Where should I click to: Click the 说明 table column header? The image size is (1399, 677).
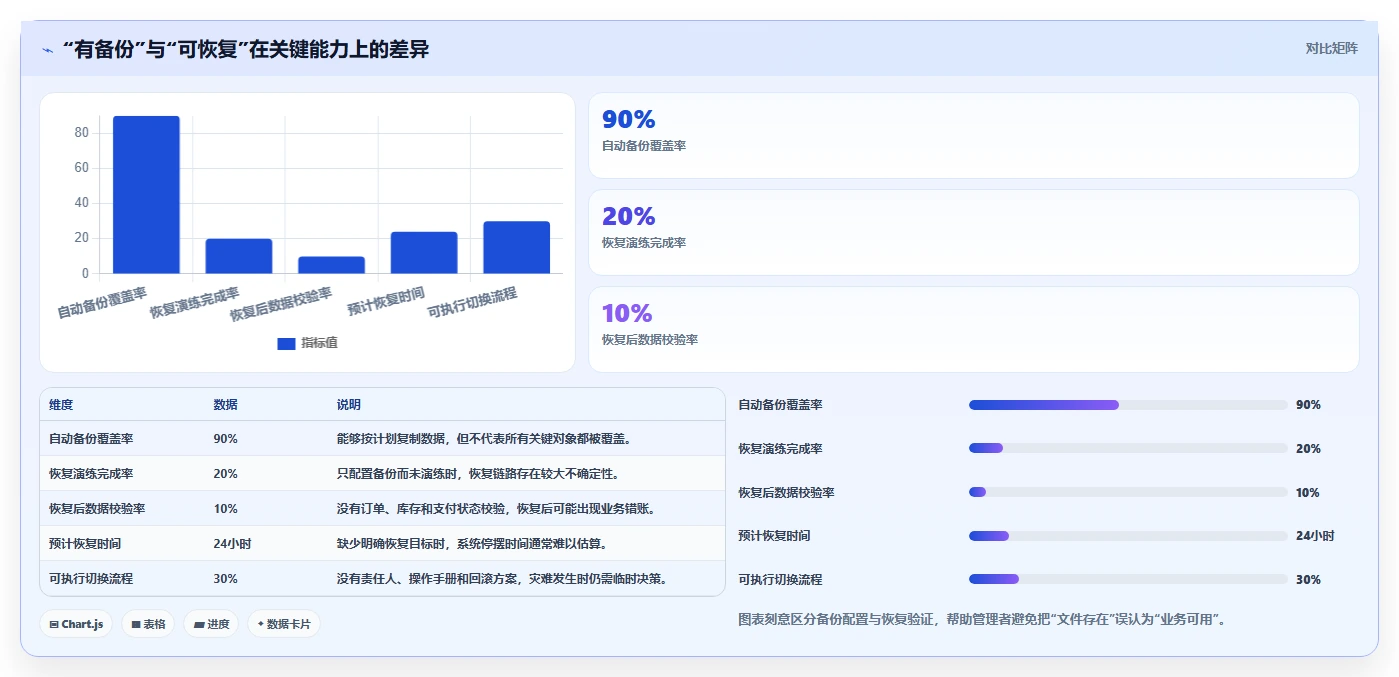tap(349, 405)
